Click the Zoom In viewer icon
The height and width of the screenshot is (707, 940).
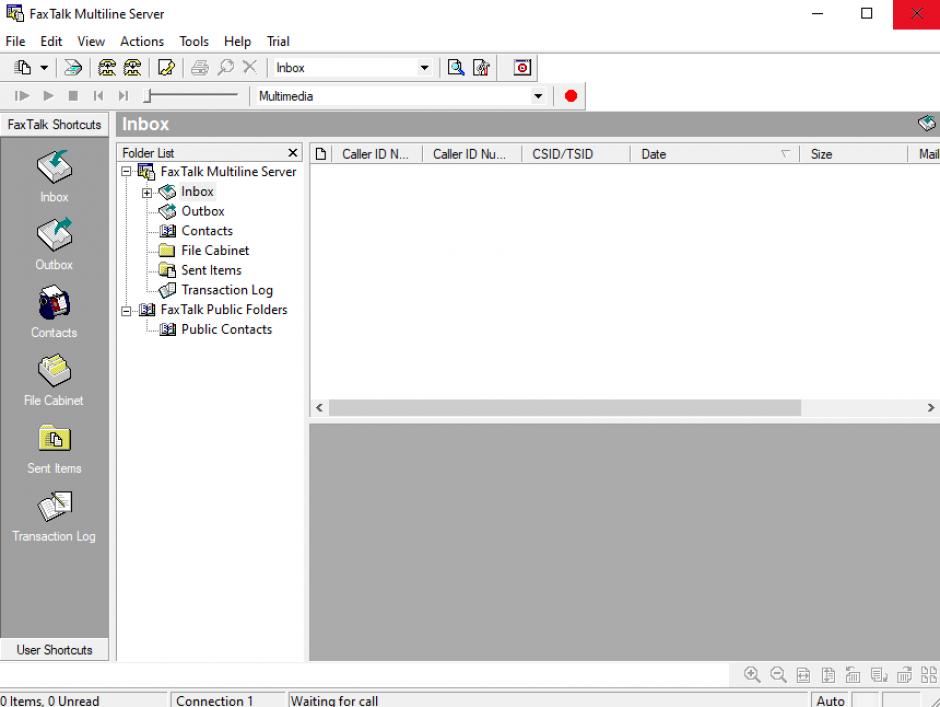click(x=752, y=675)
